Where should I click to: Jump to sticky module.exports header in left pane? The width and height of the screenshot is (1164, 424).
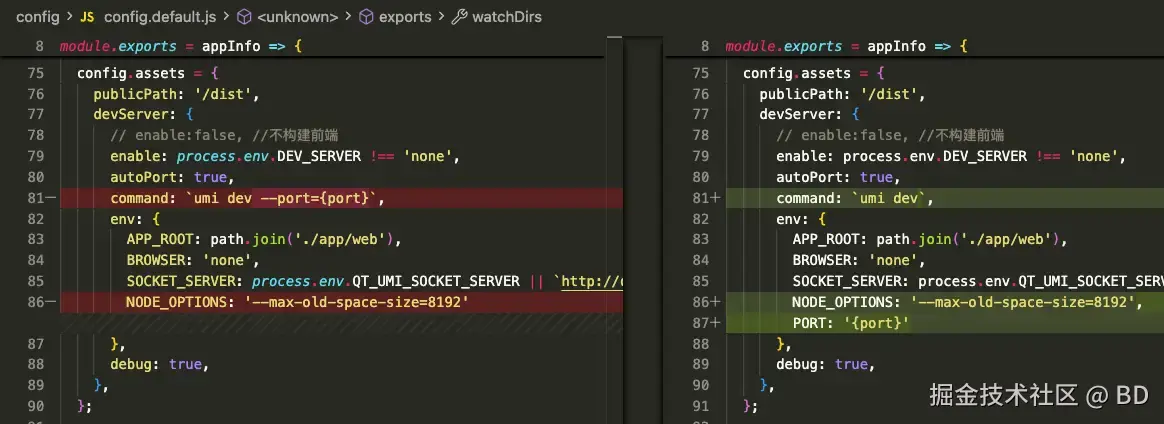(181, 46)
